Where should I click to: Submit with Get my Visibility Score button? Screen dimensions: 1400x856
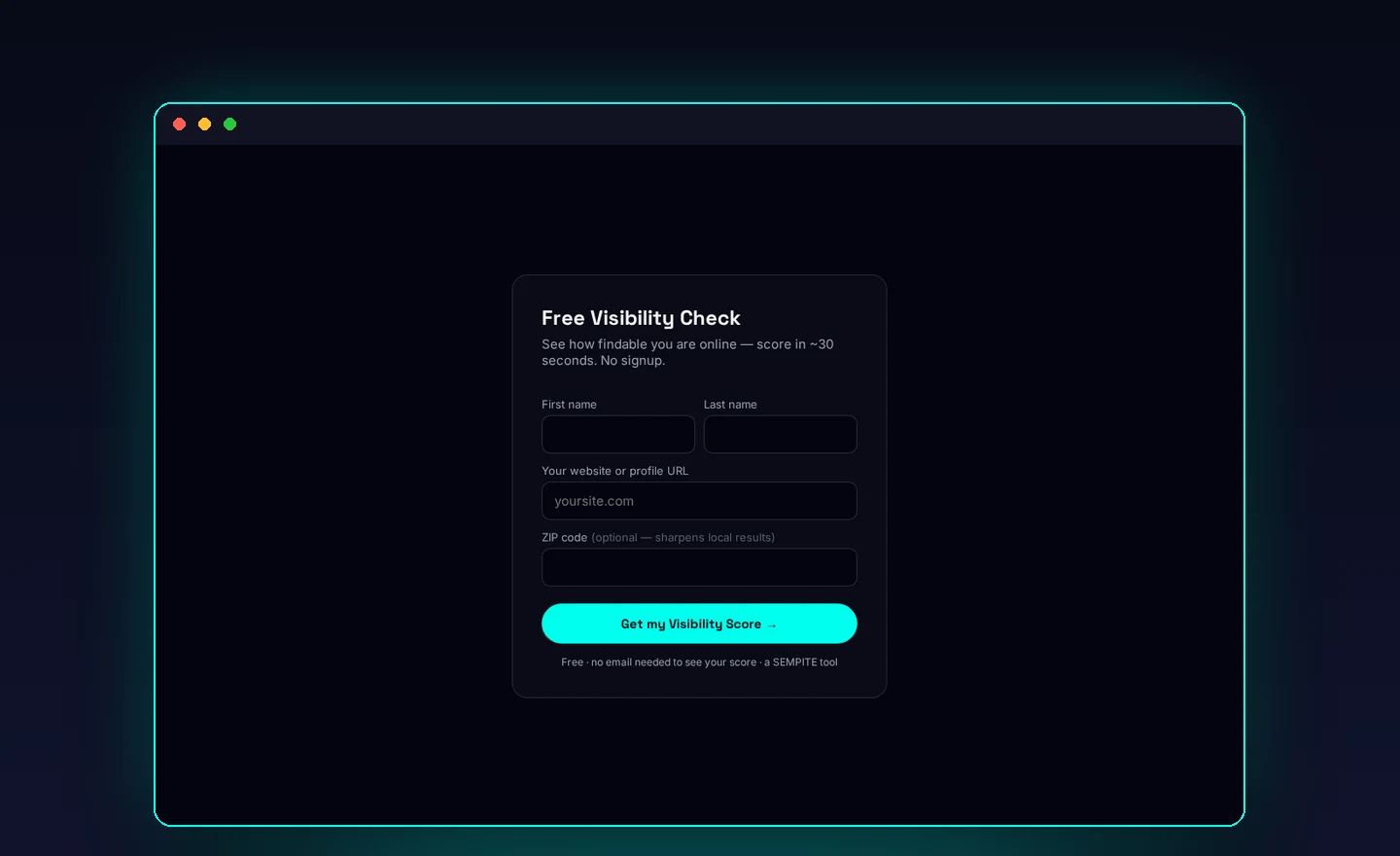pyautogui.click(x=699, y=624)
